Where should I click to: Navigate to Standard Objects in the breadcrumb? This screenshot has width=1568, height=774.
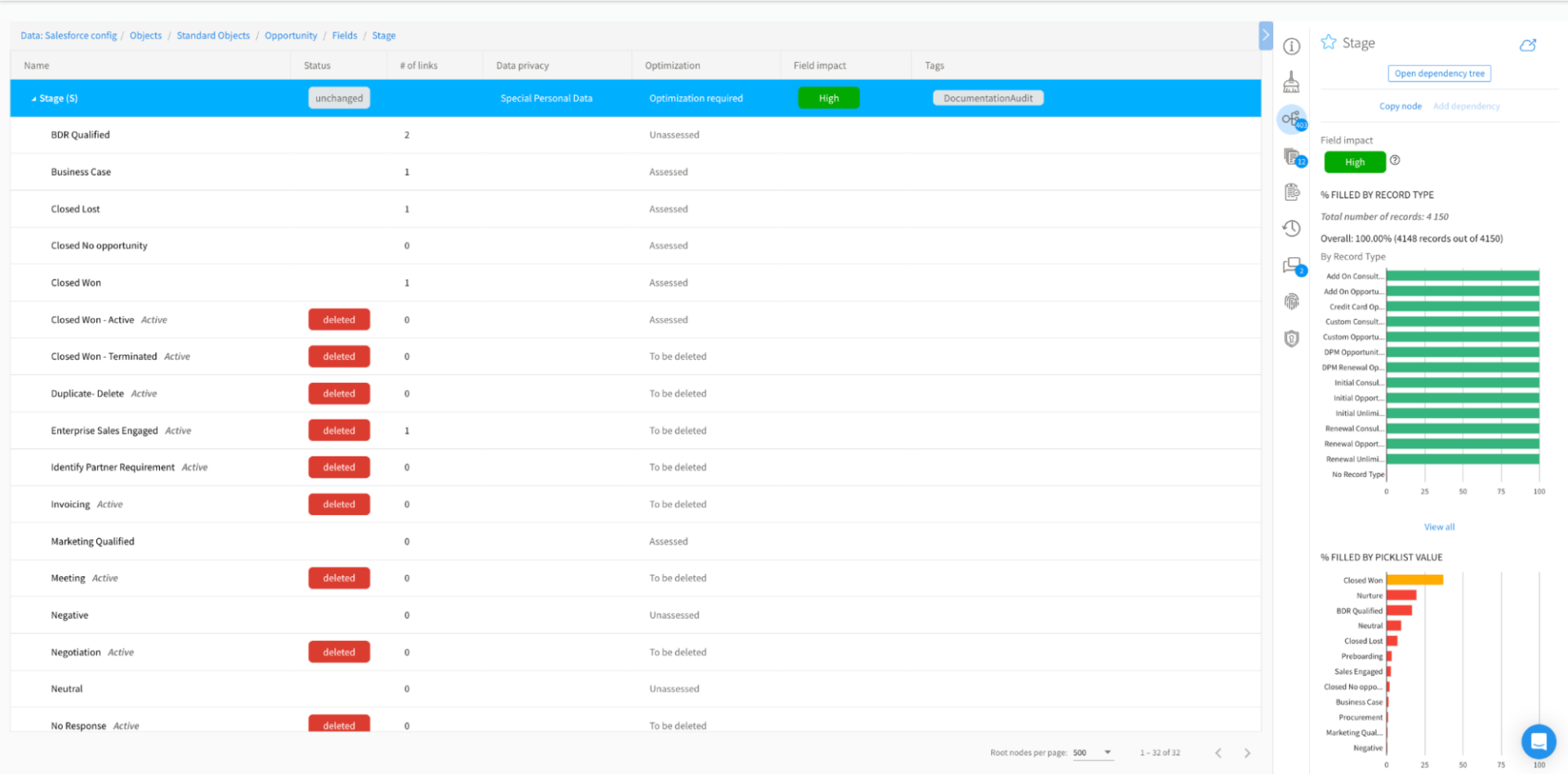213,35
